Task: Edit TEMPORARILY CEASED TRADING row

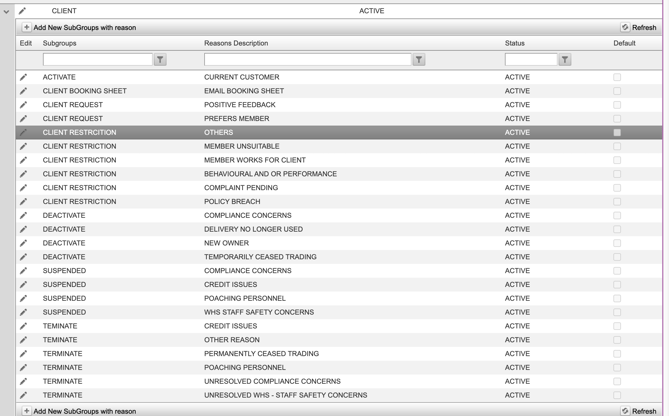Action: (x=24, y=257)
